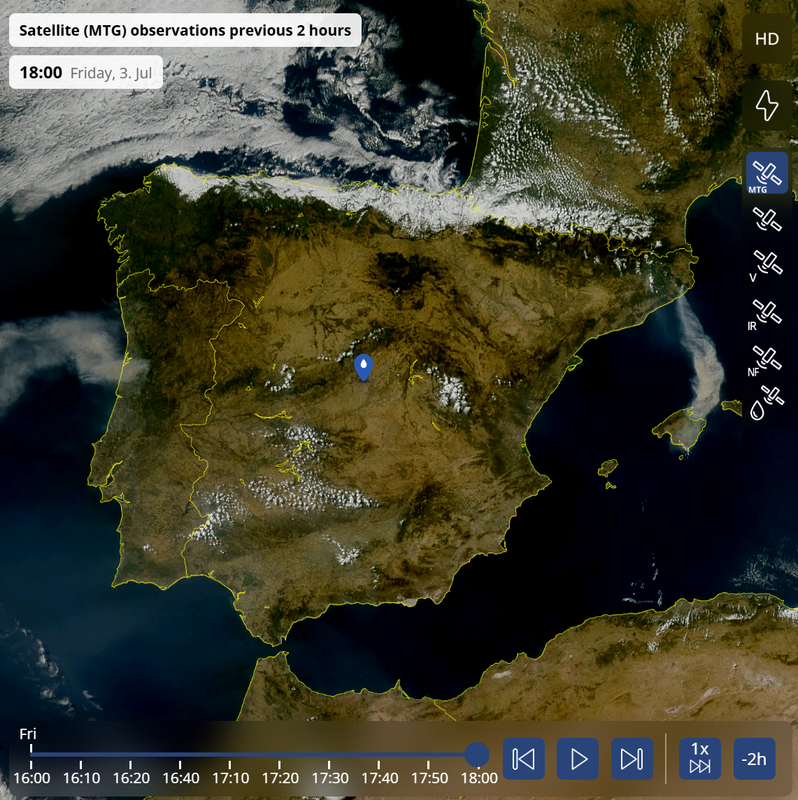Skip to the last frame
The image size is (798, 800).
click(x=632, y=759)
